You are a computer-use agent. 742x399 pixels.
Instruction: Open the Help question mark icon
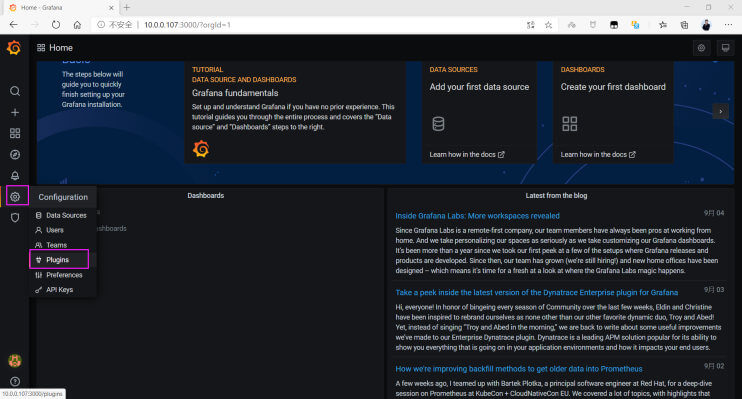point(15,381)
